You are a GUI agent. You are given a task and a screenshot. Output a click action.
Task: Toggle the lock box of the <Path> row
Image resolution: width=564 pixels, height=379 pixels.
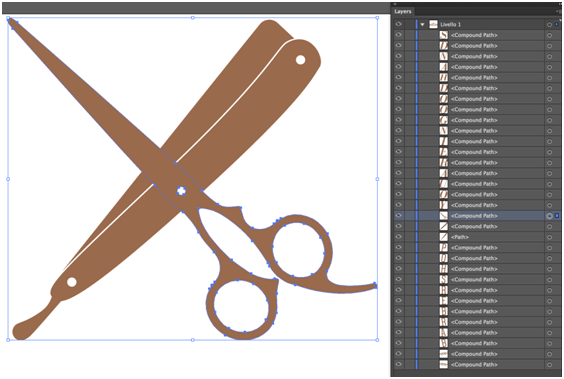coord(410,237)
